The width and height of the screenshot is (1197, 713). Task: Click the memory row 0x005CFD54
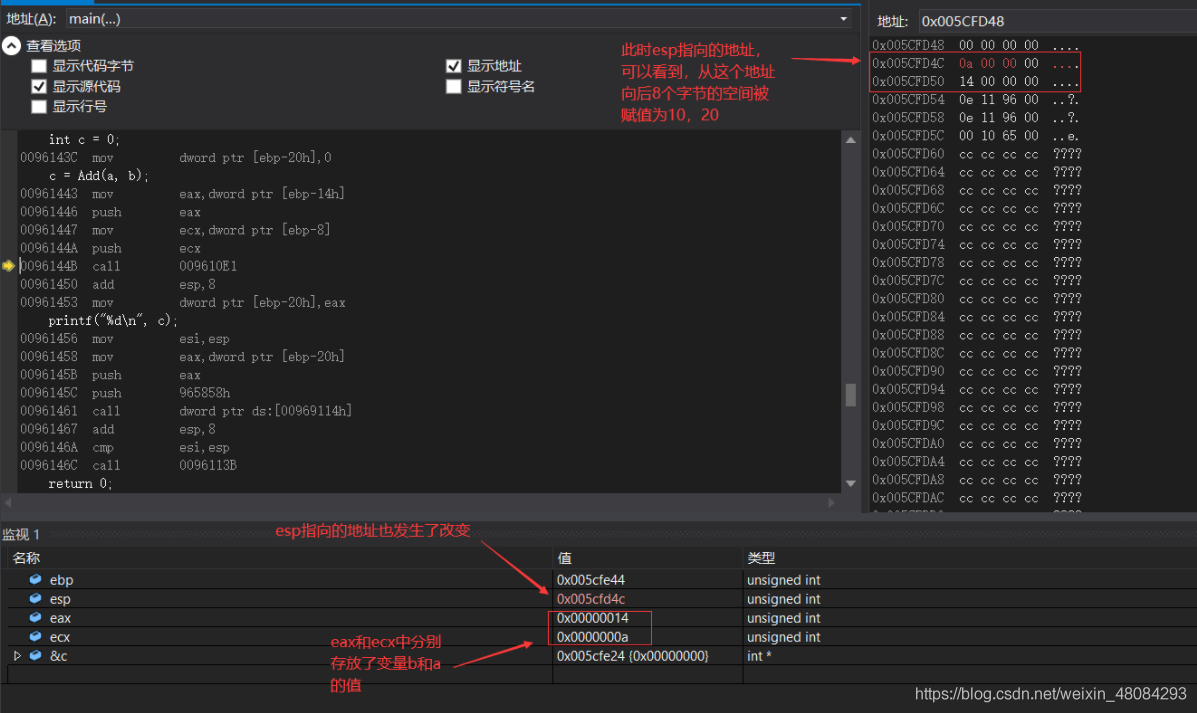point(976,100)
